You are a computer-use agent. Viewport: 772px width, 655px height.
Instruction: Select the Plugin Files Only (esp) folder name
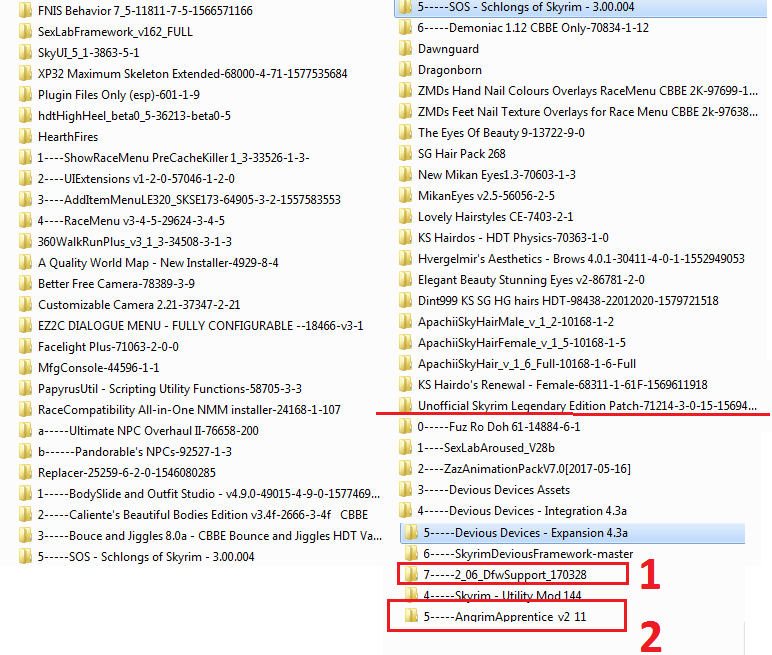(x=119, y=95)
